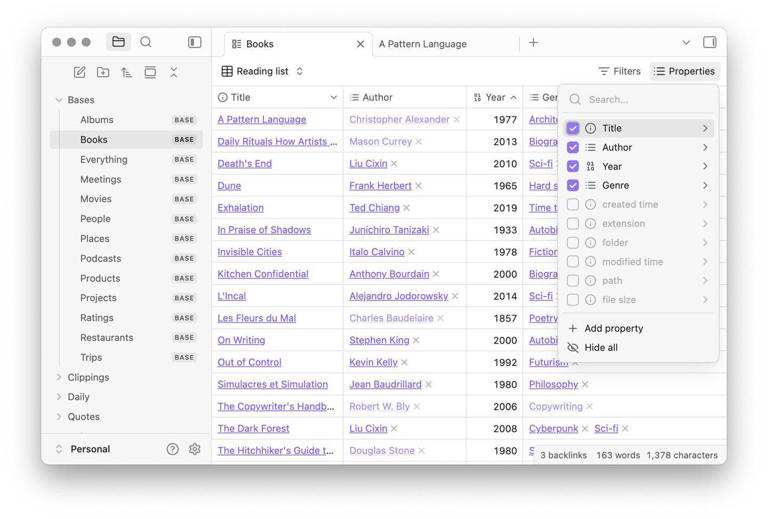
Task: Open search with the magnifier icon
Action: (x=146, y=42)
